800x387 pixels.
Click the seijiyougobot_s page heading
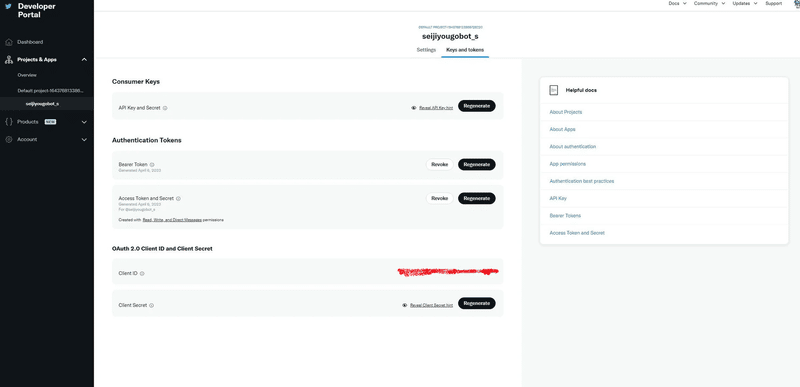point(450,37)
